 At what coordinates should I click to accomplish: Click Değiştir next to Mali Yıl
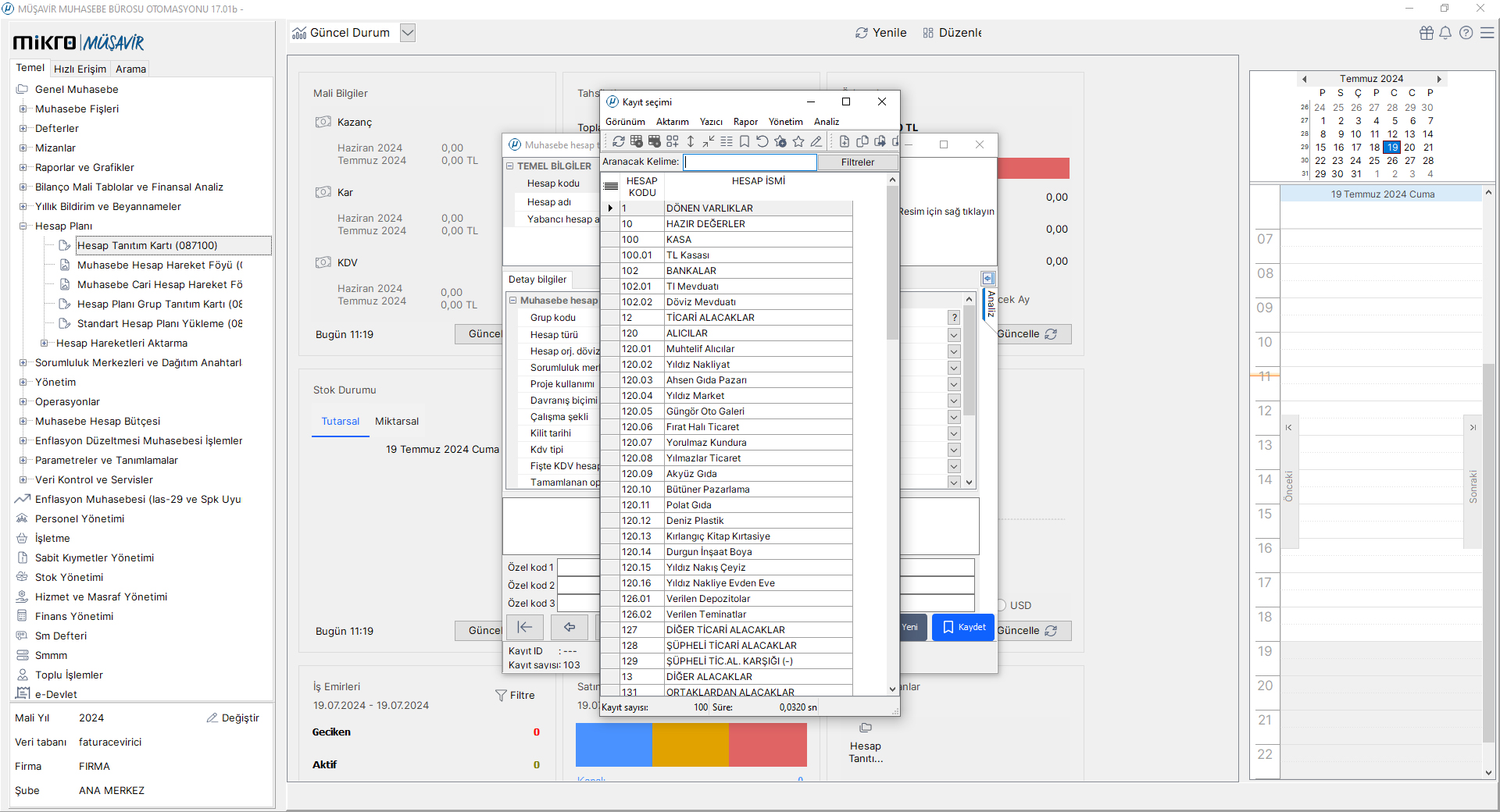click(233, 718)
